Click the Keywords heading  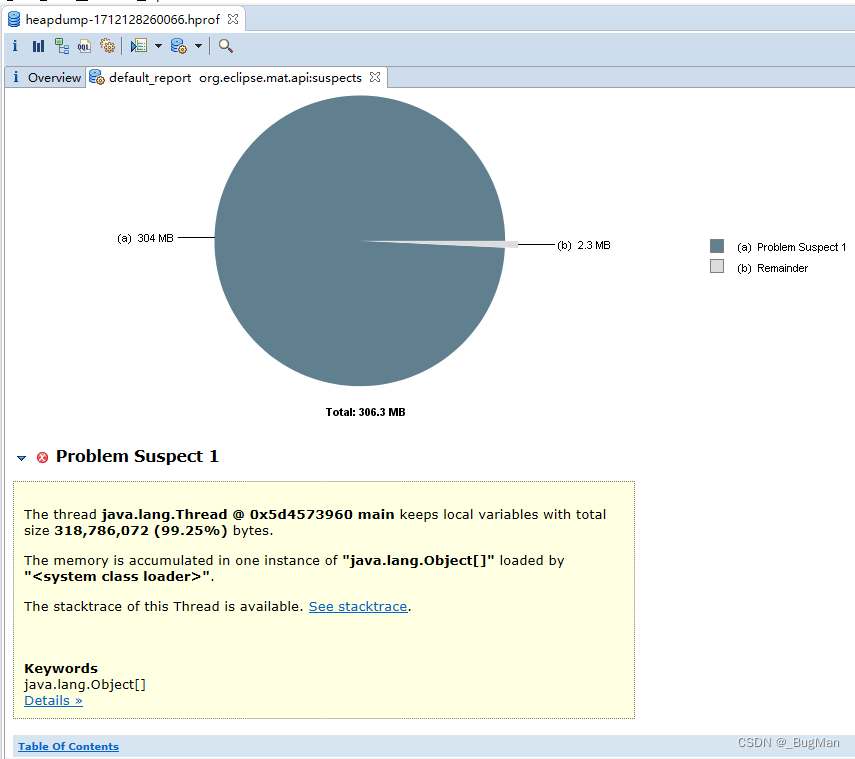click(x=61, y=668)
